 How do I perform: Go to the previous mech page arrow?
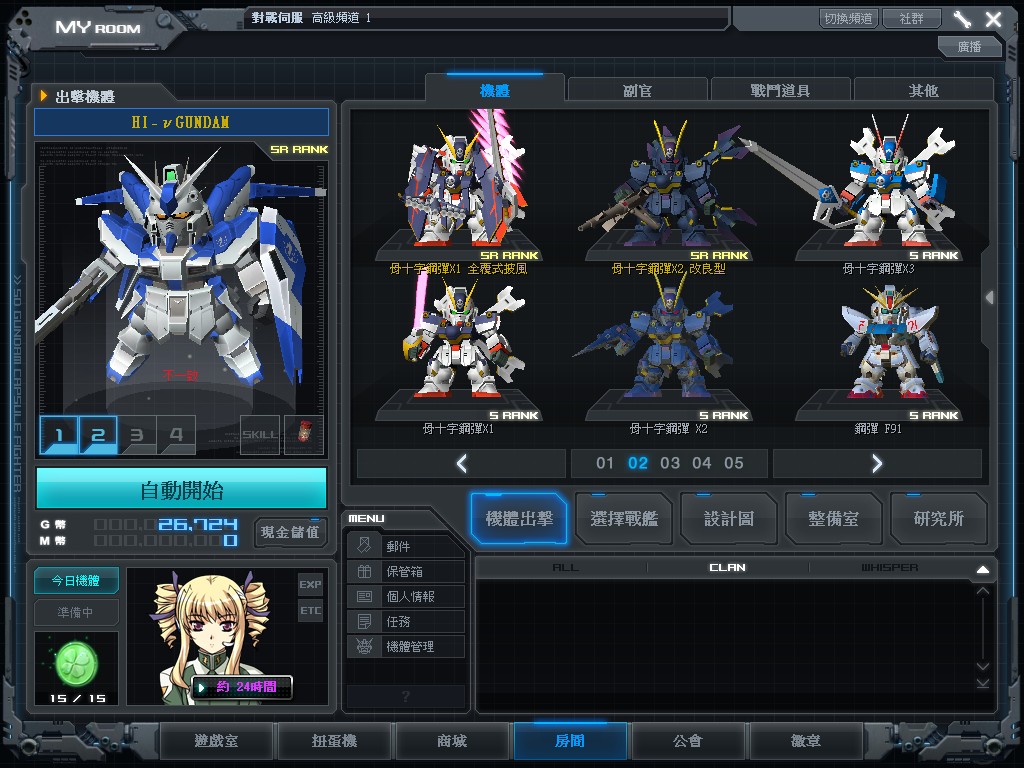pyautogui.click(x=461, y=463)
